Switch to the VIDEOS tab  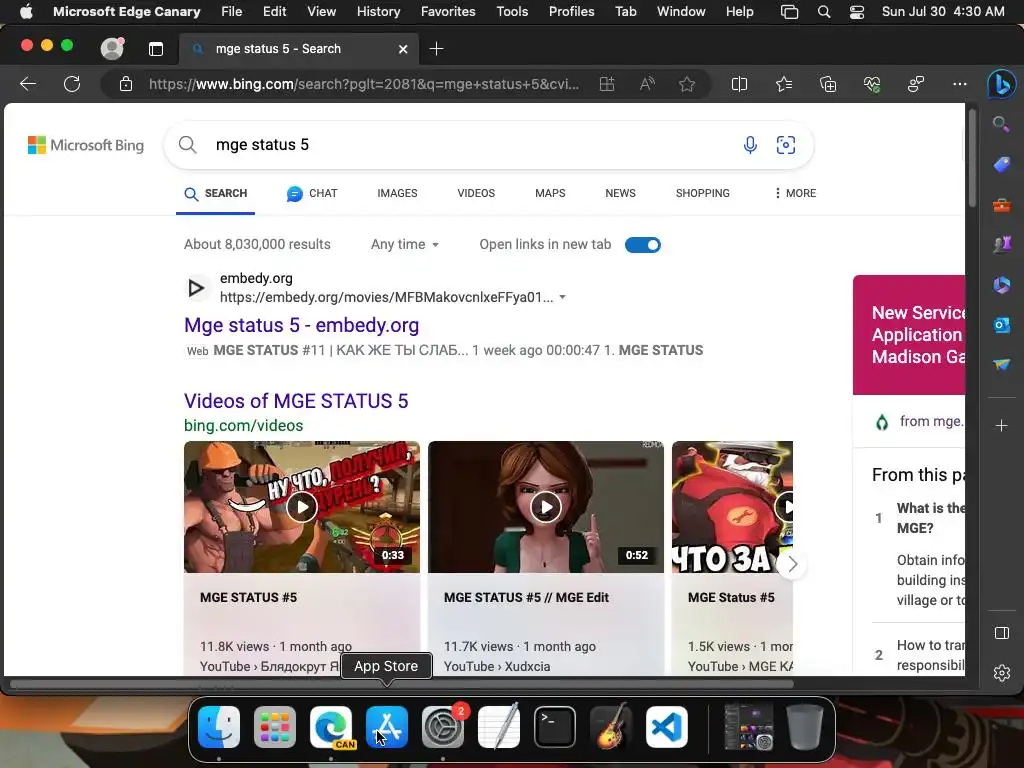(x=476, y=193)
